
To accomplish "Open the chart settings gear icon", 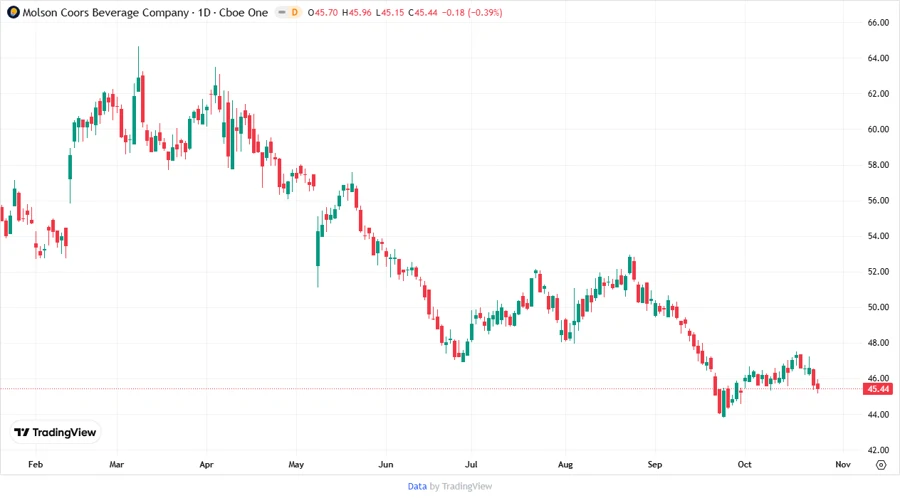I will tap(881, 465).
